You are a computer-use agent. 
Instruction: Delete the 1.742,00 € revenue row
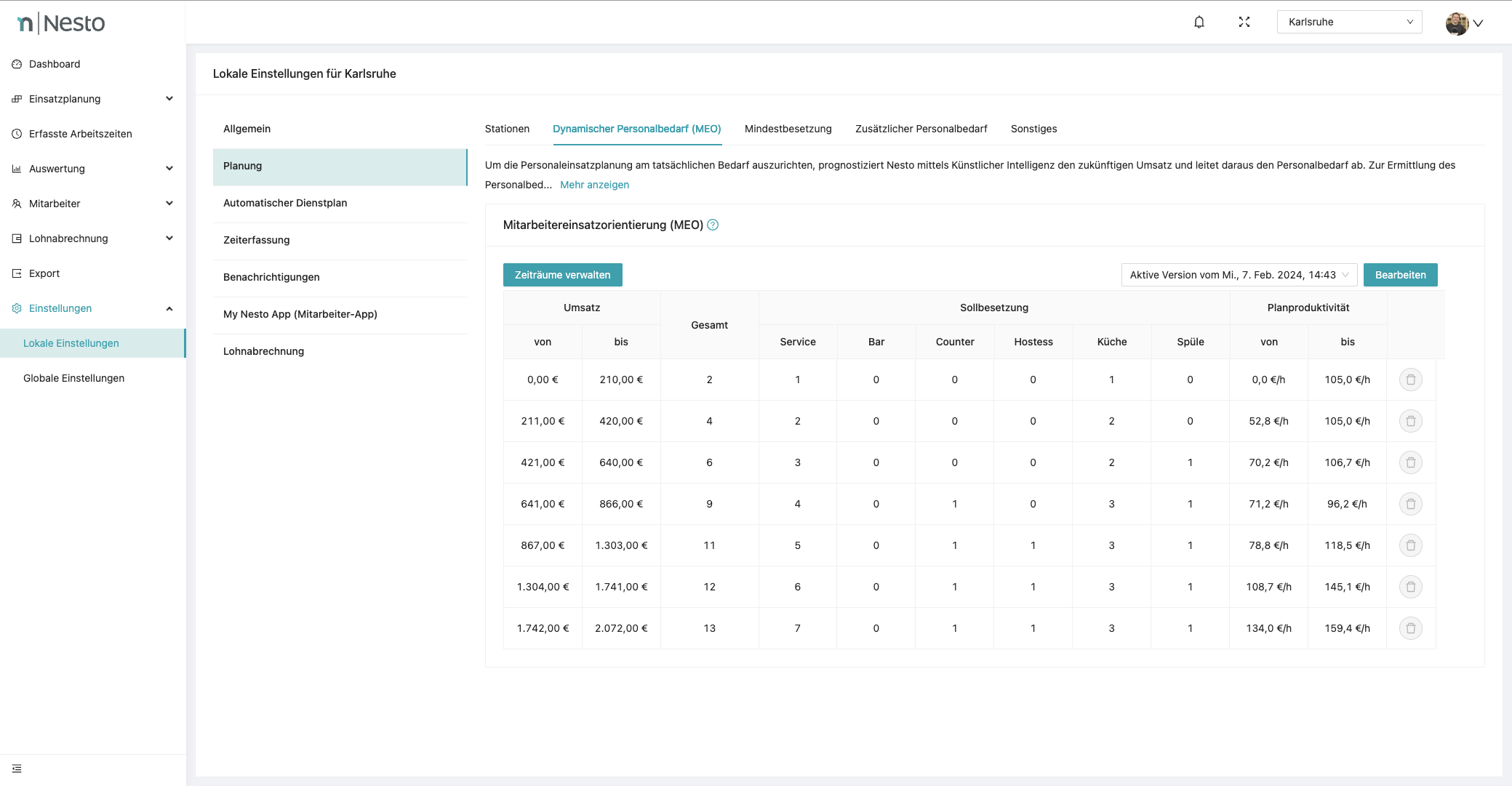click(1410, 628)
